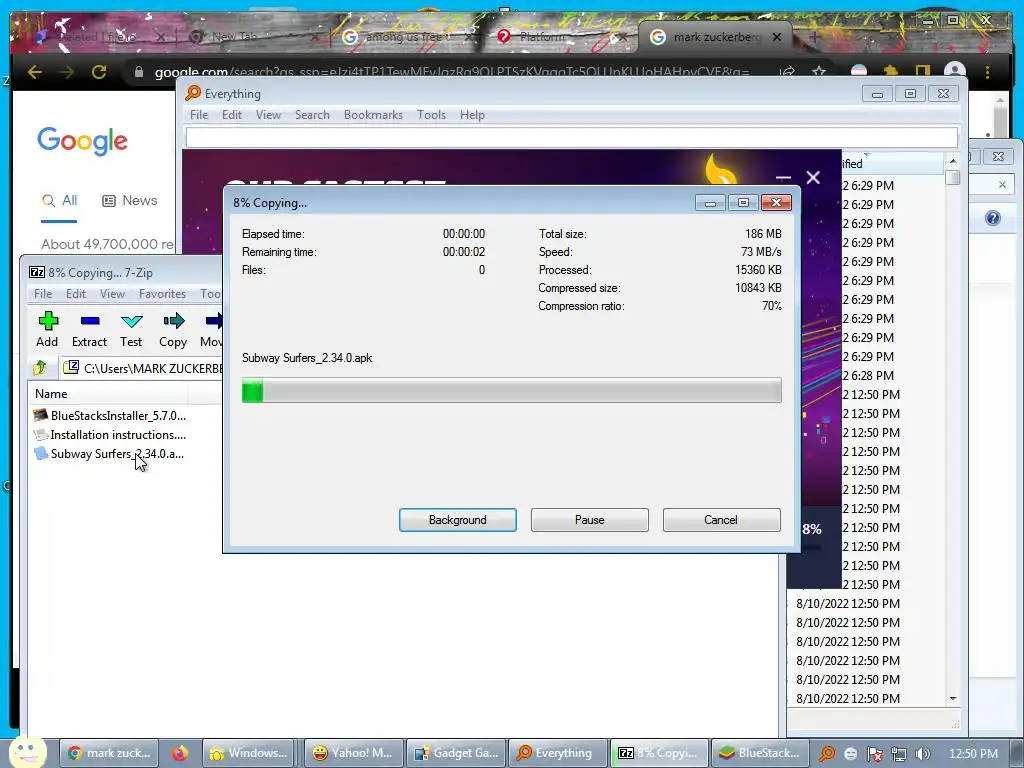Click the 12:50 PM taskbar clock

[x=973, y=753]
